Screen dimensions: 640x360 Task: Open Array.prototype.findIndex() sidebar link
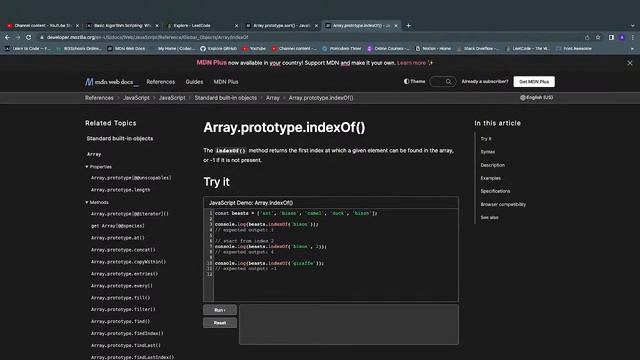click(127, 333)
